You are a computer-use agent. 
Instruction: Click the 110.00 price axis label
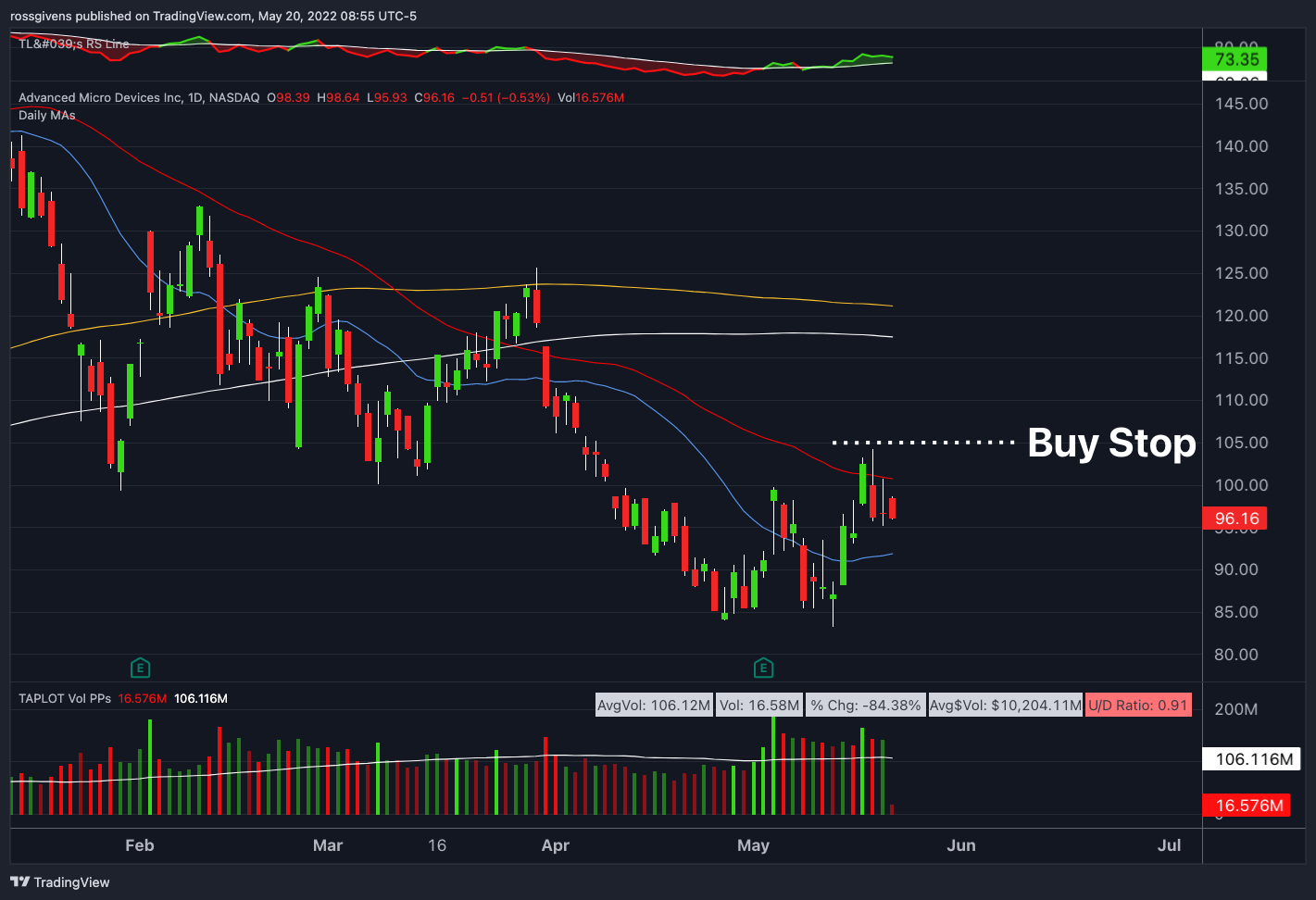point(1242,400)
